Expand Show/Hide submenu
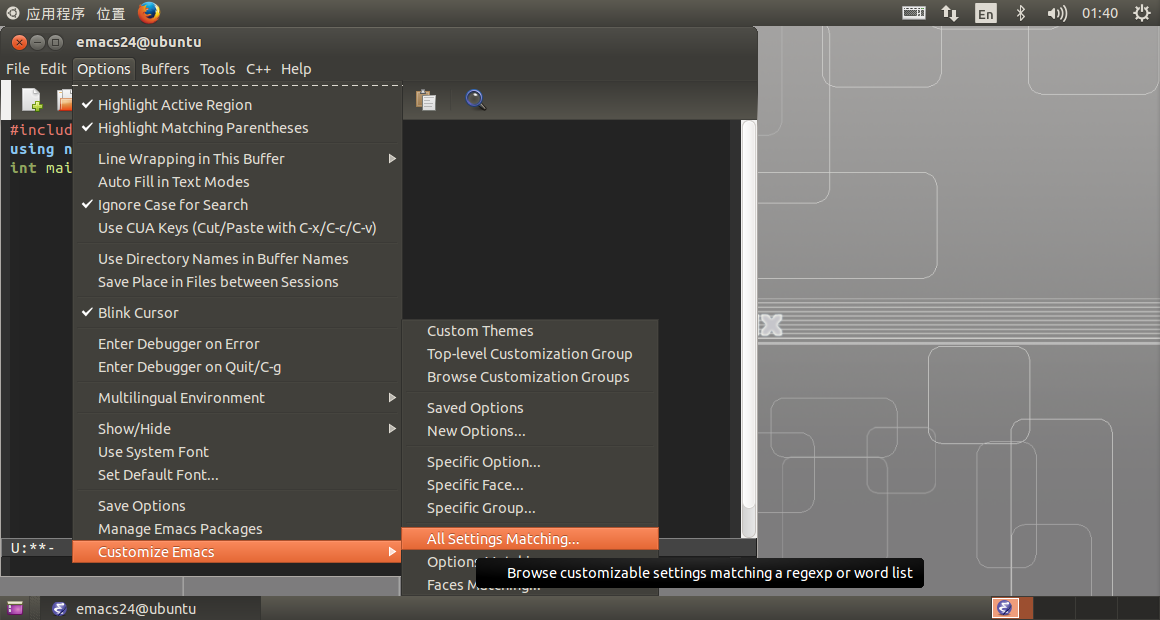Image resolution: width=1160 pixels, height=620 pixels. (x=237, y=429)
